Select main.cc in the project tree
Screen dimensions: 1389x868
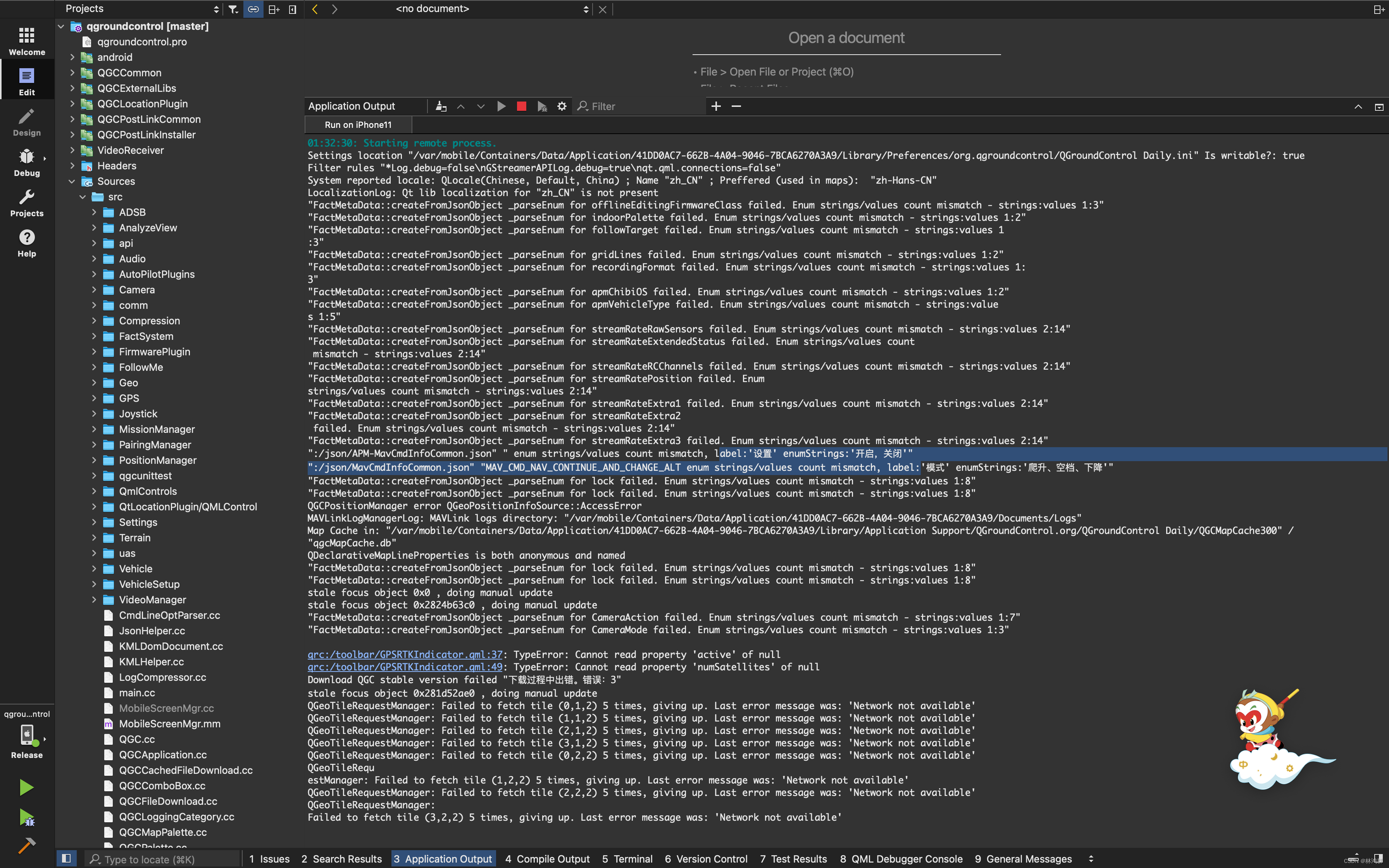click(136, 693)
